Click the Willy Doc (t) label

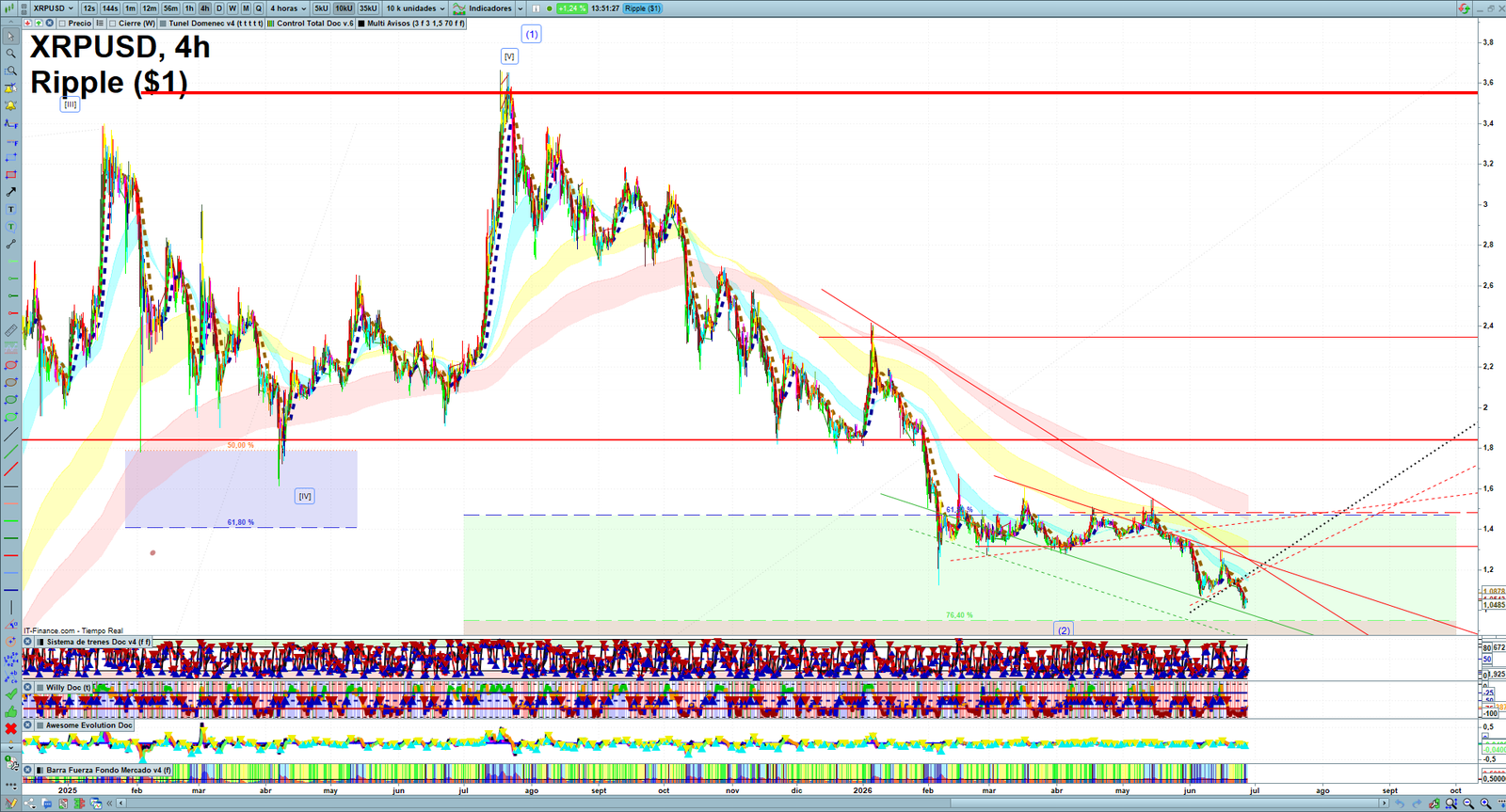point(68,688)
